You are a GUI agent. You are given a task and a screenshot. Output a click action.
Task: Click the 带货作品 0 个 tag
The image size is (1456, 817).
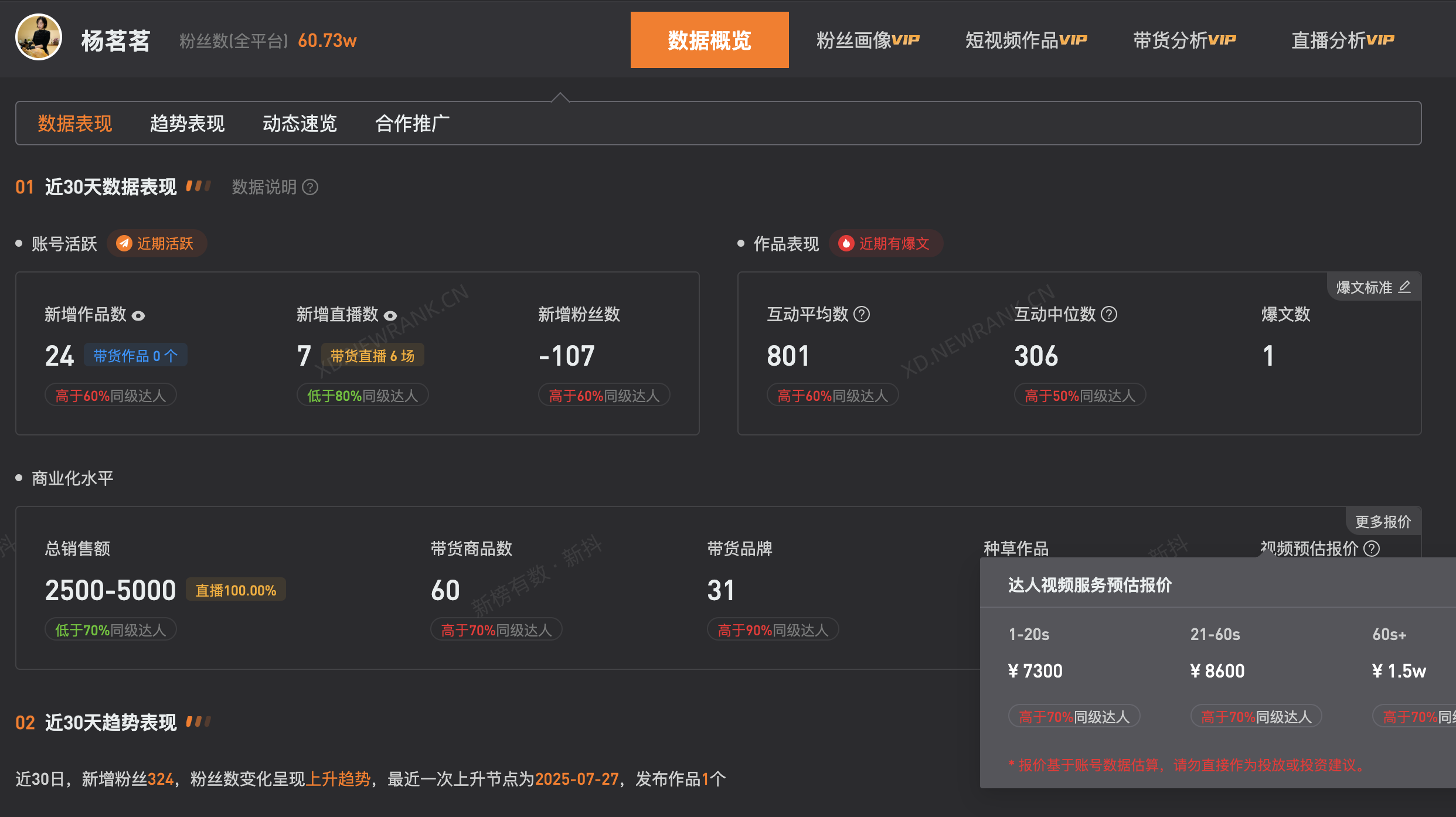tap(135, 356)
